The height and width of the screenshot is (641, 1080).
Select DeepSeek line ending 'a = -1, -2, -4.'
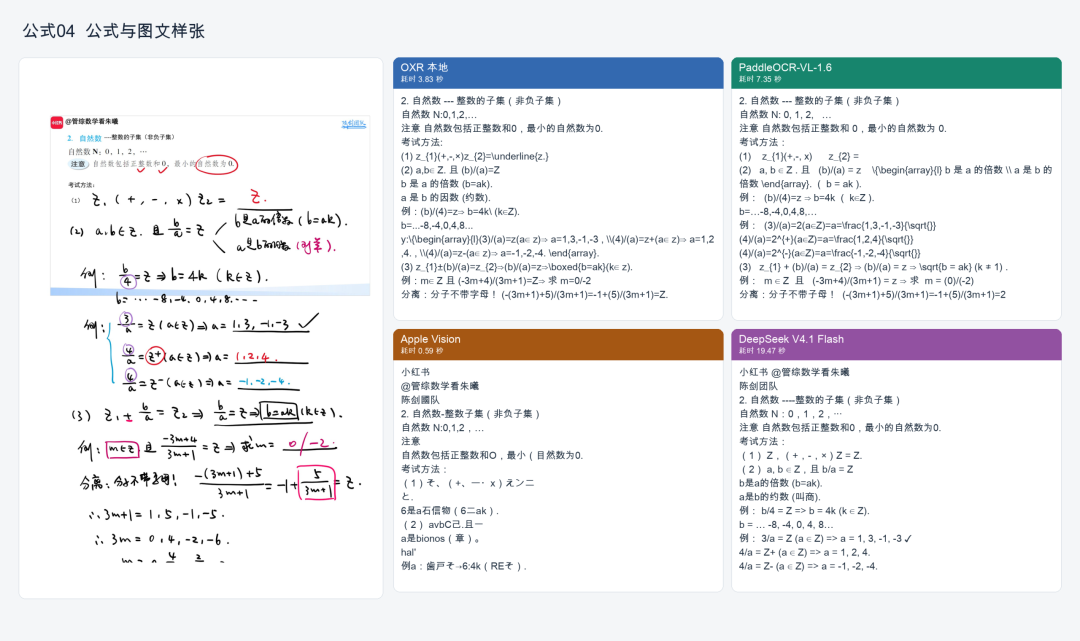pyautogui.click(x=809, y=566)
